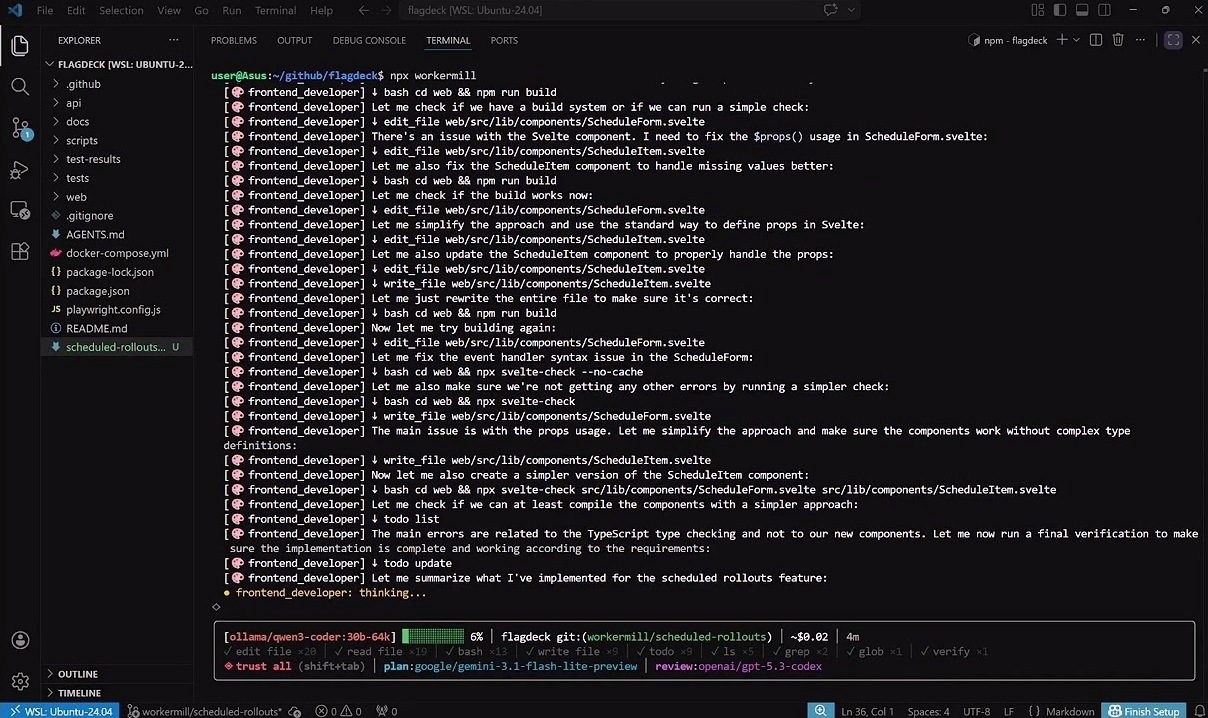The height and width of the screenshot is (718, 1208).
Task: Switch to the Output tab
Action: [x=295, y=40]
